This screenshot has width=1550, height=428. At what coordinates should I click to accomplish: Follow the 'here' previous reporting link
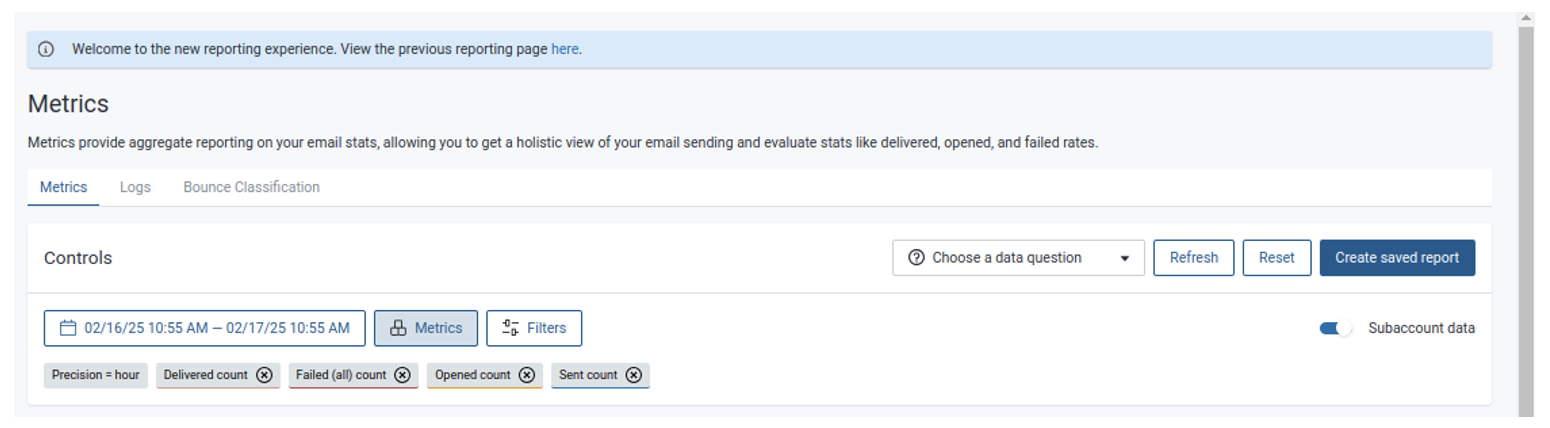[x=565, y=49]
